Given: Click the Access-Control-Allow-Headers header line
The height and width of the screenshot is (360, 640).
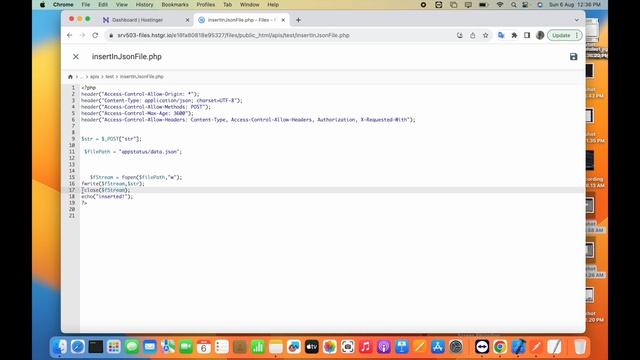Looking at the screenshot, I should click(248, 120).
